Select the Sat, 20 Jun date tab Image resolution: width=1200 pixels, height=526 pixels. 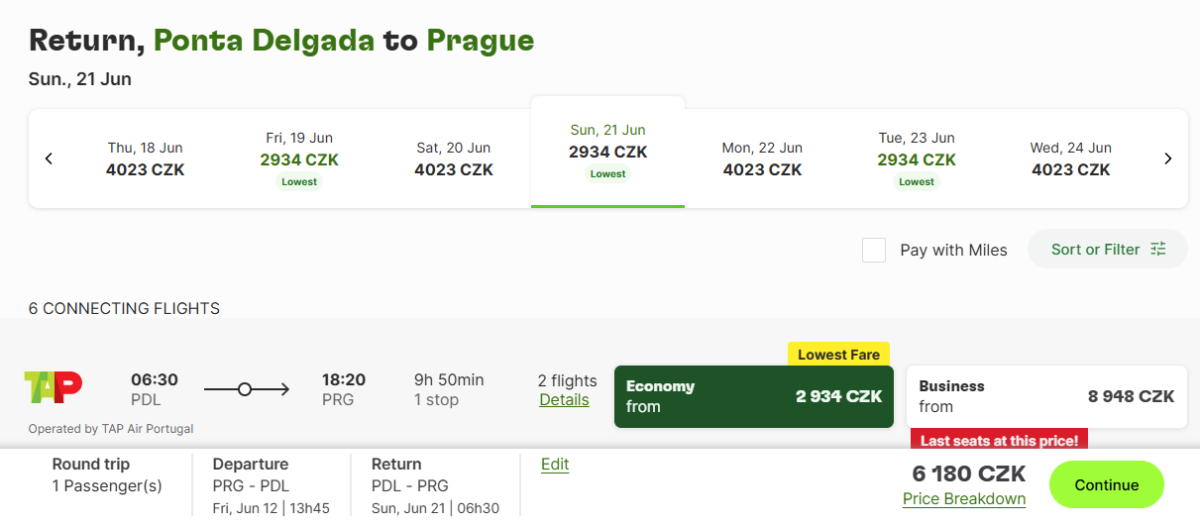tap(453, 159)
